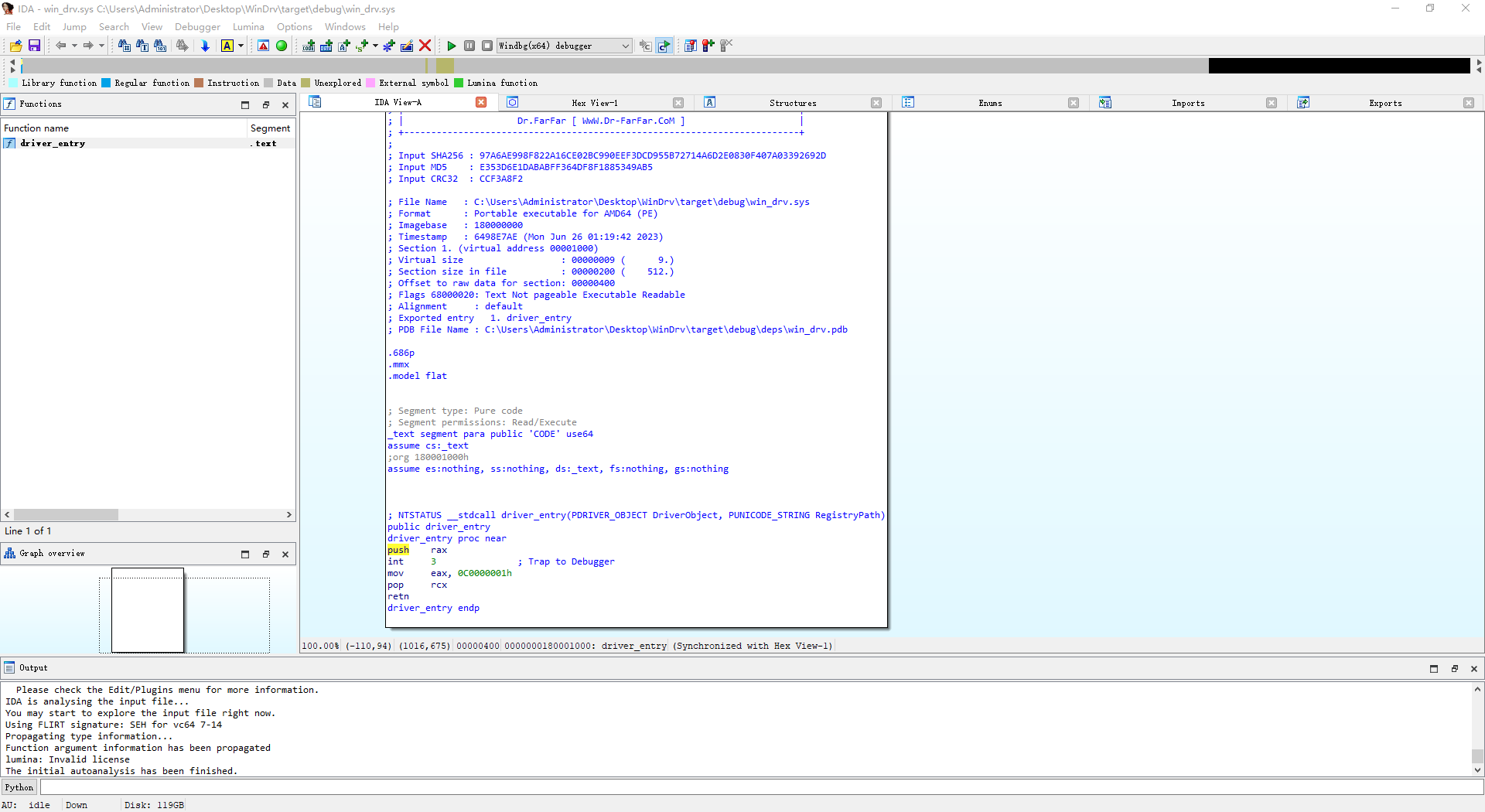Image resolution: width=1485 pixels, height=812 pixels.
Task: Click the blue down arrow jump icon
Action: click(205, 46)
